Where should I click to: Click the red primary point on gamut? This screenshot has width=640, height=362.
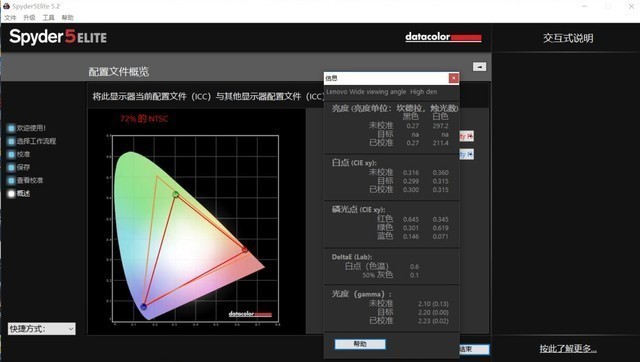coord(244,249)
